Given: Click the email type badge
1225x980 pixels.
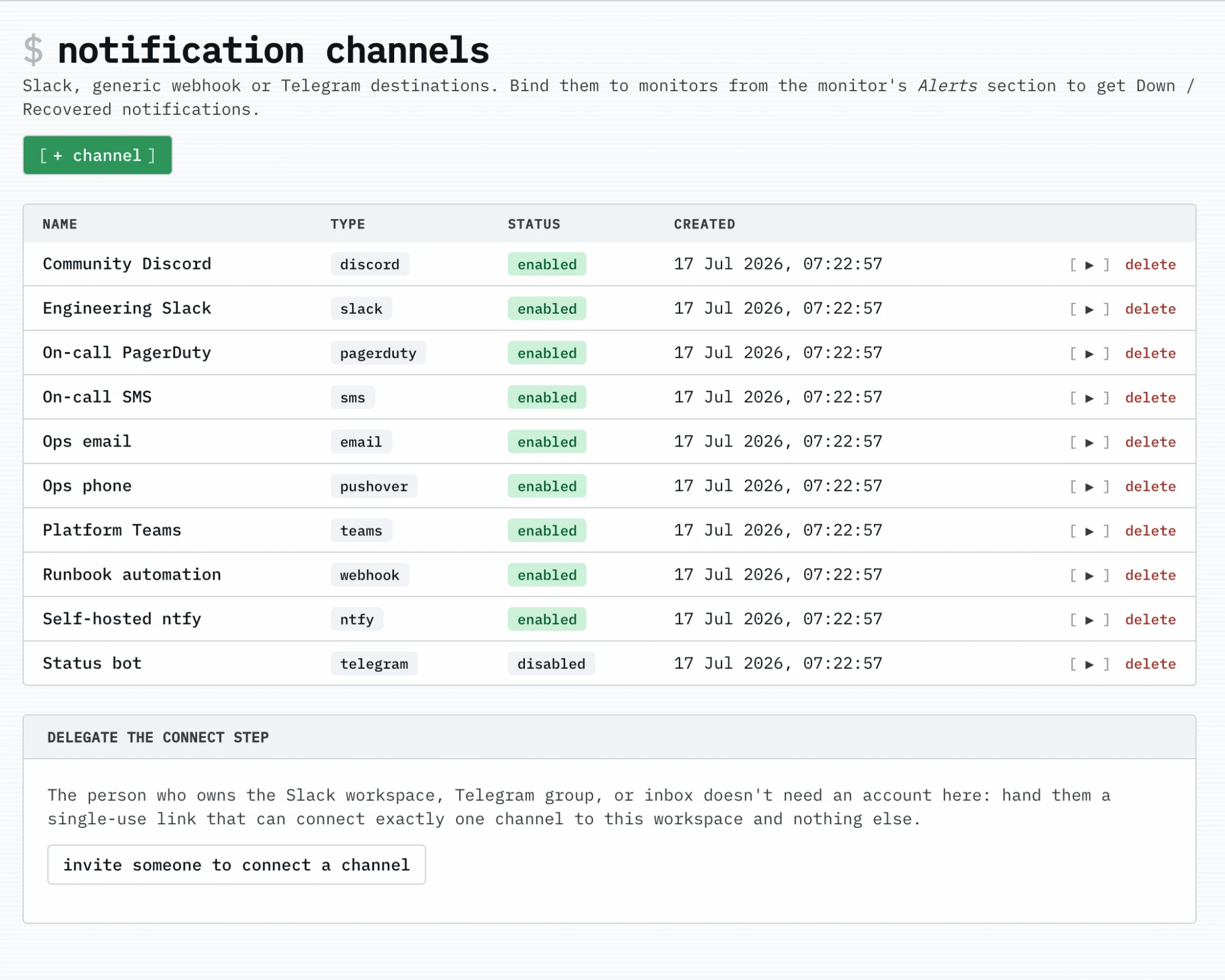Looking at the screenshot, I should tap(361, 442).
